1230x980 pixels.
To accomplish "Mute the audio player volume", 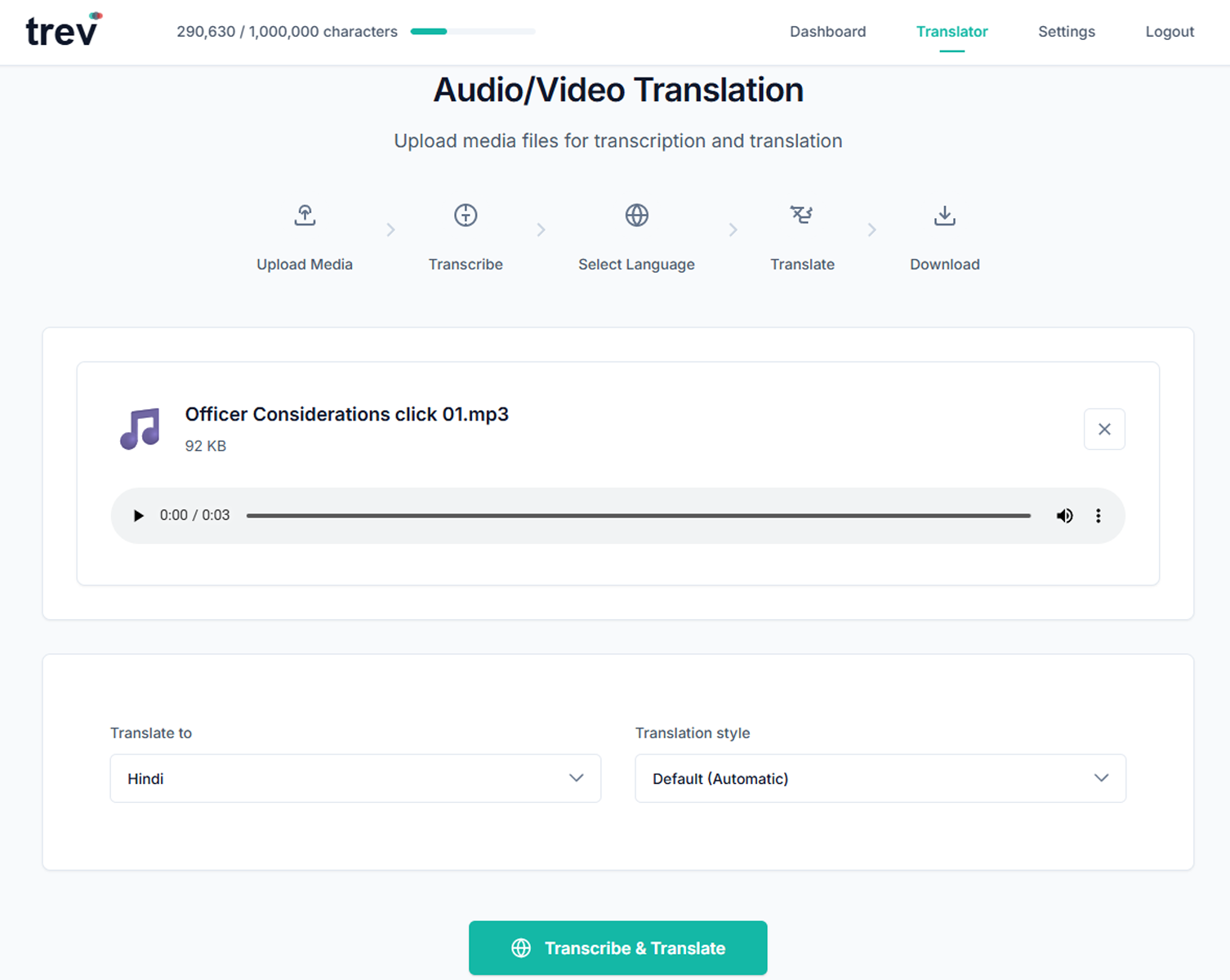I will [x=1064, y=515].
